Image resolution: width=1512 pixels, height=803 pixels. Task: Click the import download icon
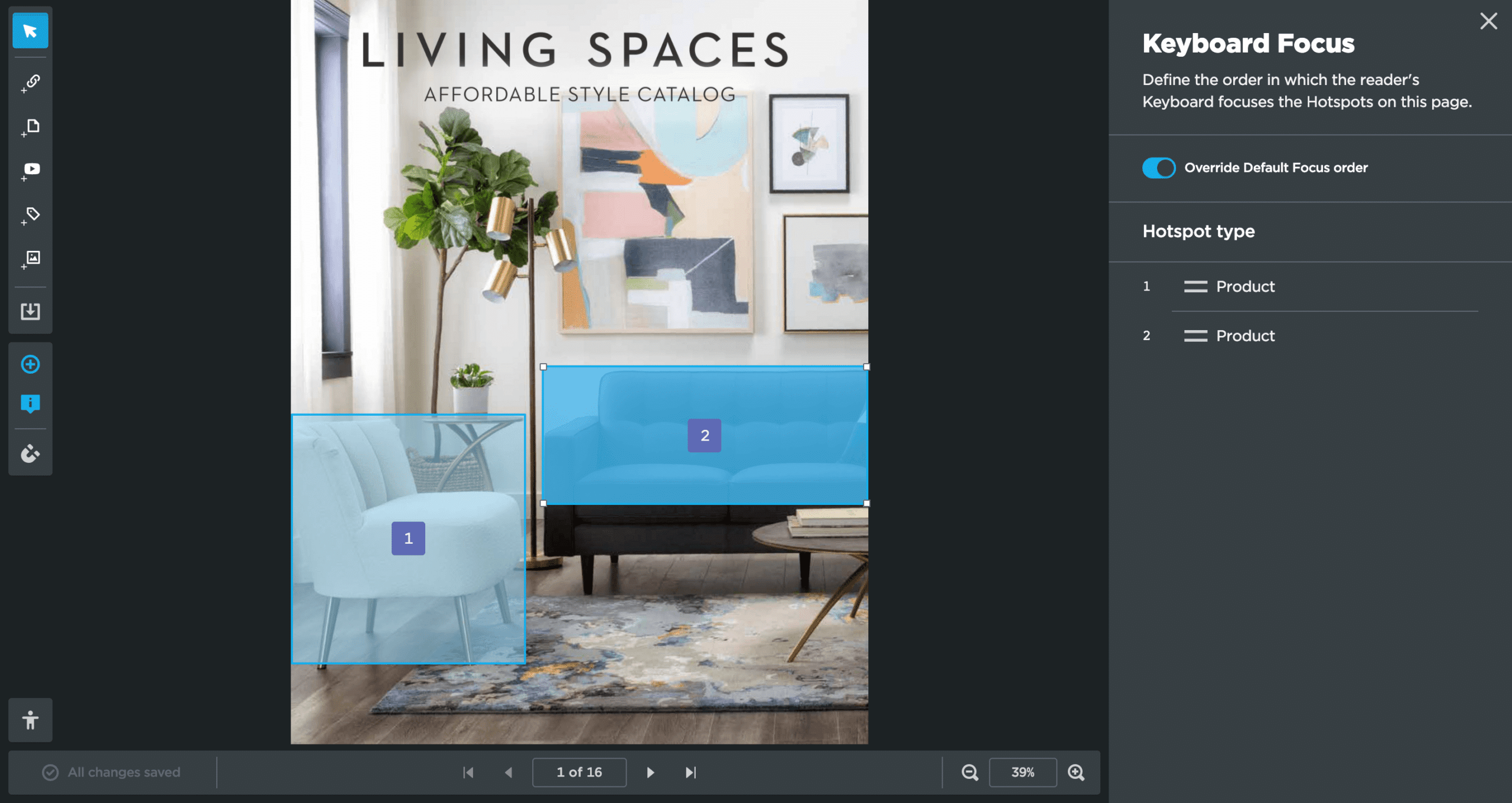[x=30, y=311]
